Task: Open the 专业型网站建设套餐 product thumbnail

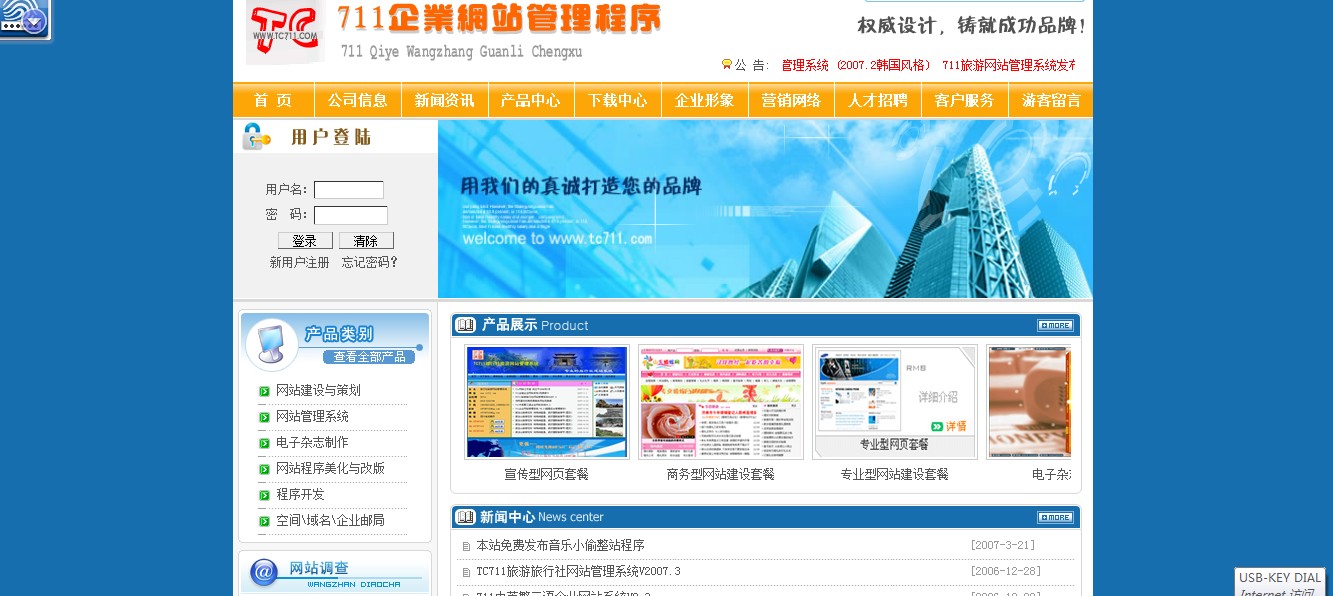Action: click(895, 402)
